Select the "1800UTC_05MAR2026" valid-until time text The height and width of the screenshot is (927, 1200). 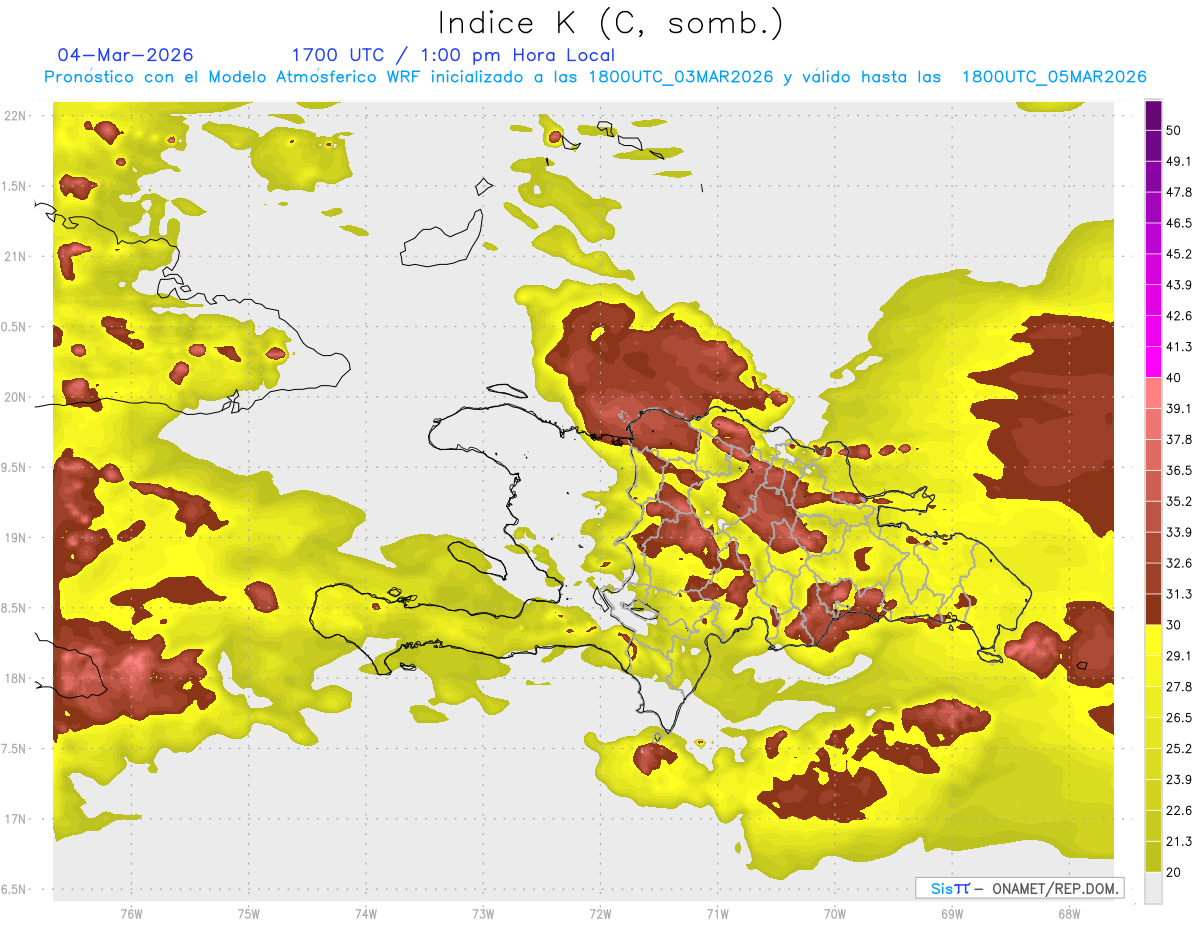[x=1053, y=77]
